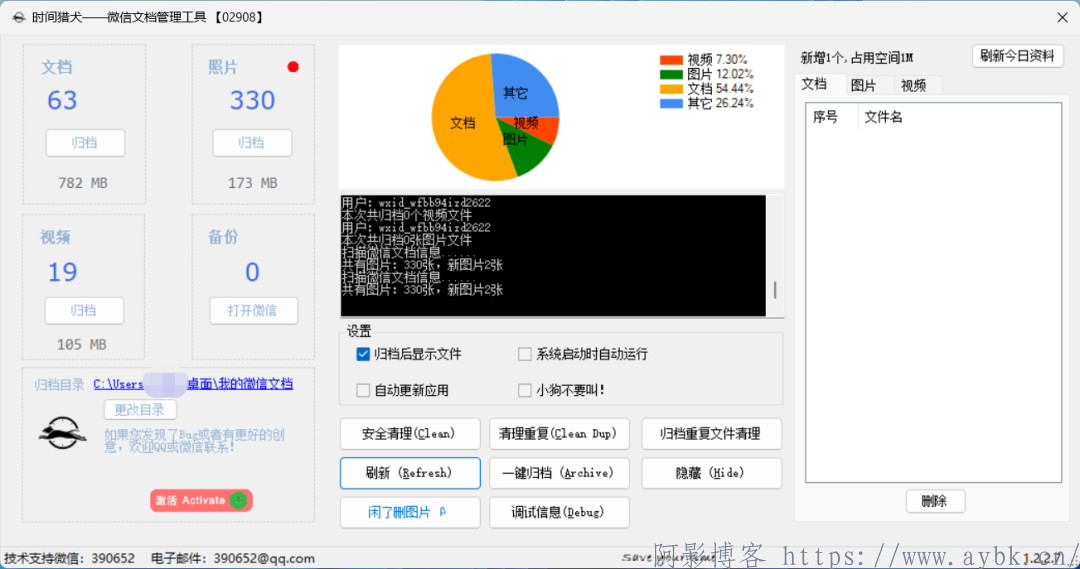Screen dimensions: 1080x569
Task: Click the photo count 330
Action: 252,101
